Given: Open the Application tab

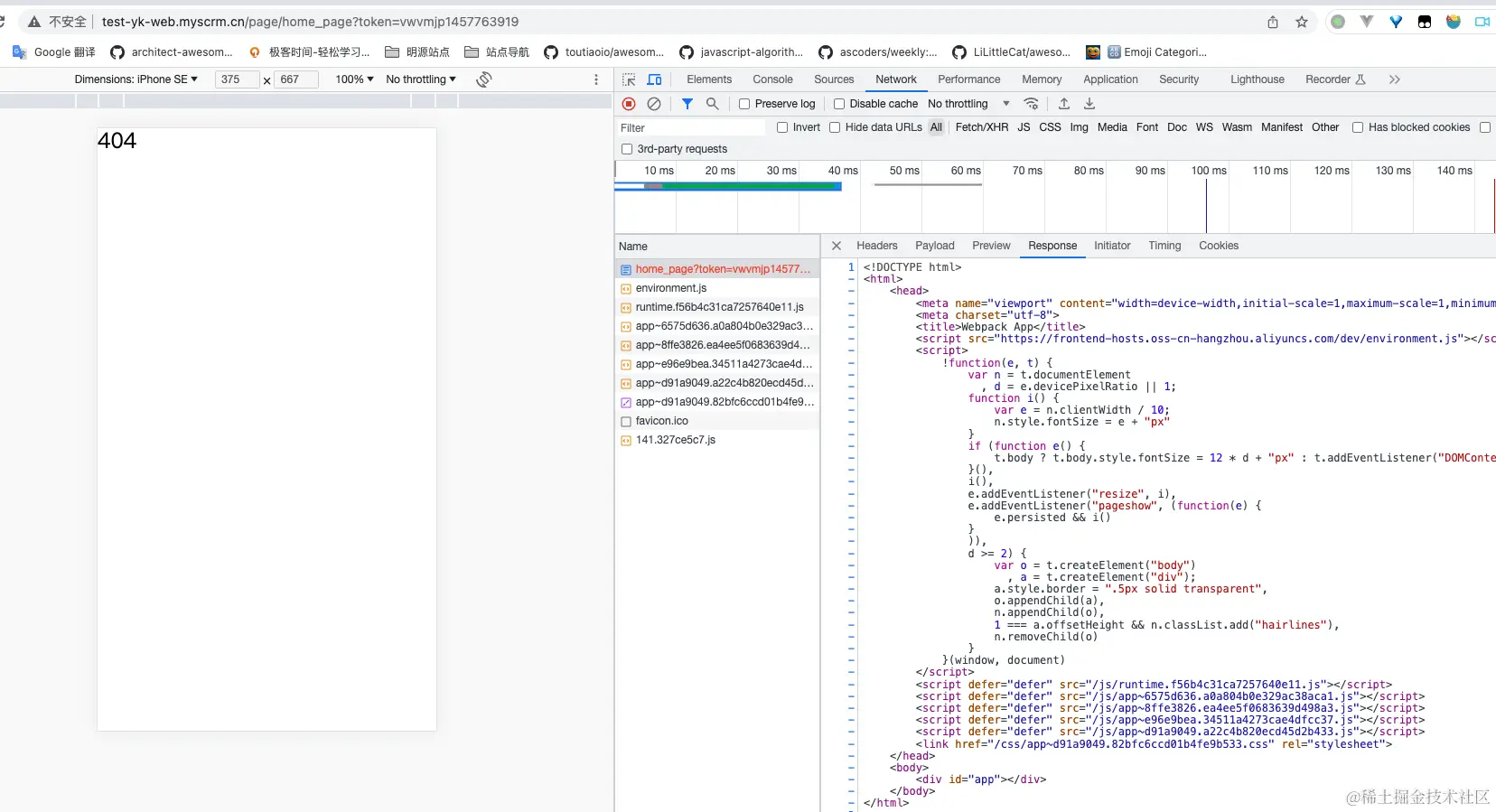Looking at the screenshot, I should (x=1110, y=79).
